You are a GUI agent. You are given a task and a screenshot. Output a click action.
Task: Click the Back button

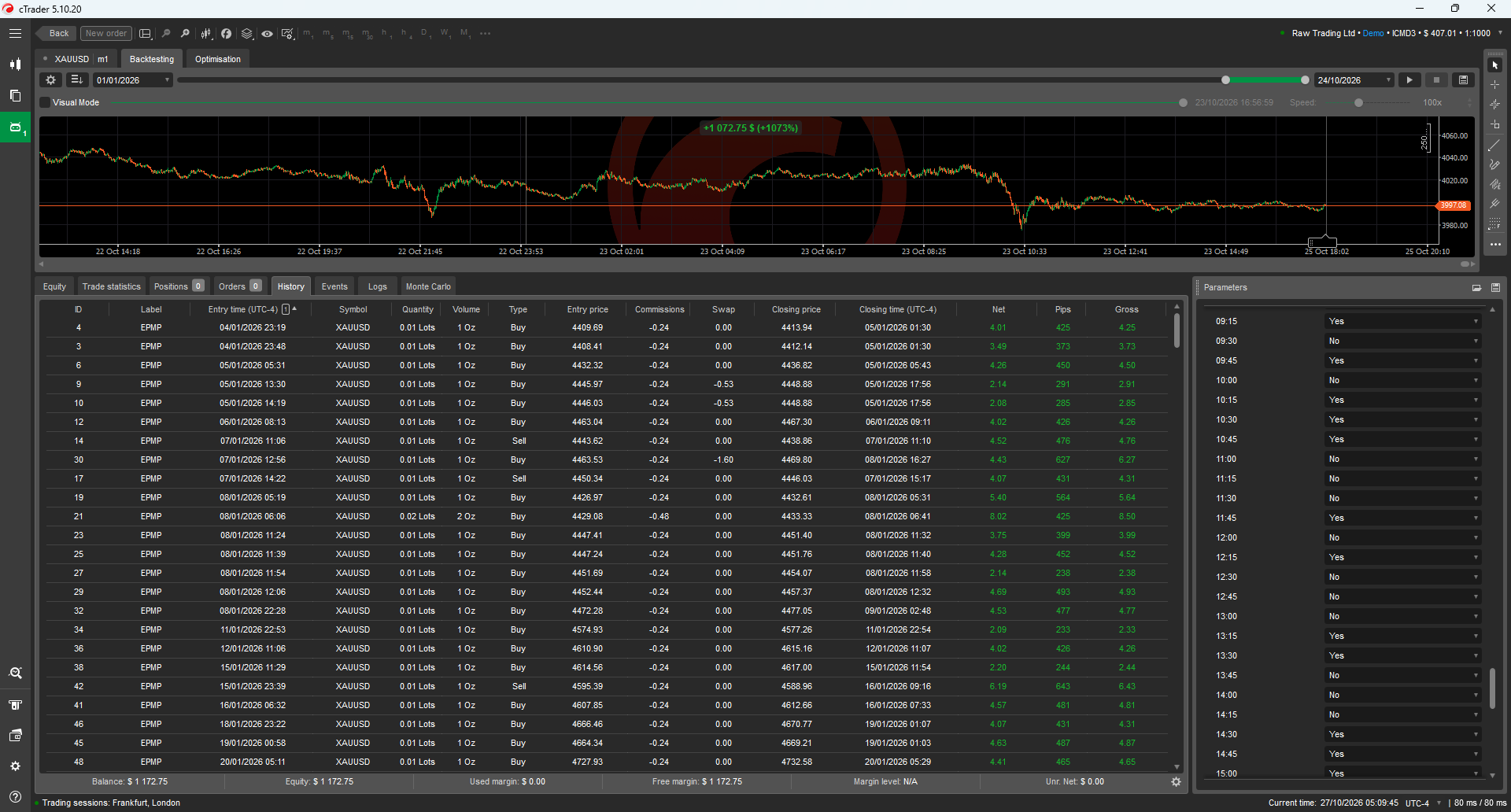click(57, 34)
